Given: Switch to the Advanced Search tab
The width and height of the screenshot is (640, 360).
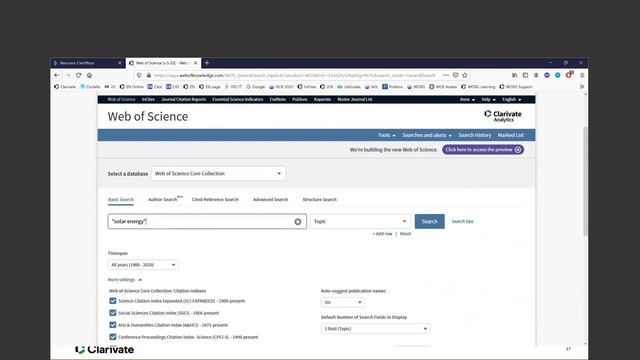Looking at the screenshot, I should point(270,200).
